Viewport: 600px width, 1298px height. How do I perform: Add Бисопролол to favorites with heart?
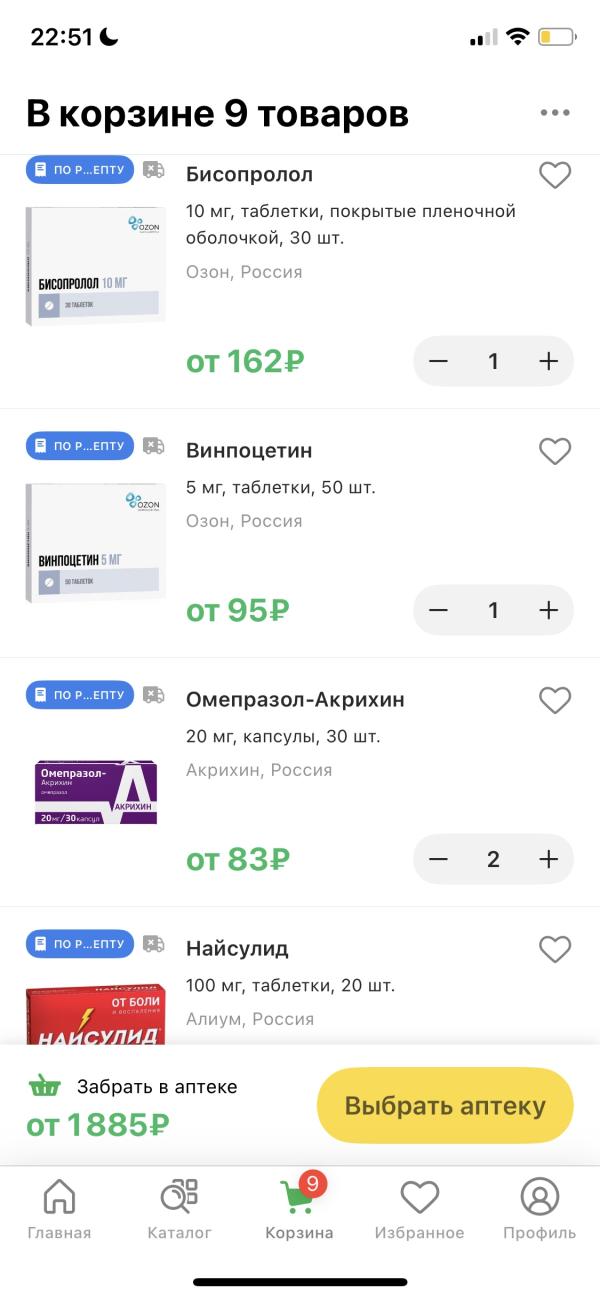[555, 175]
